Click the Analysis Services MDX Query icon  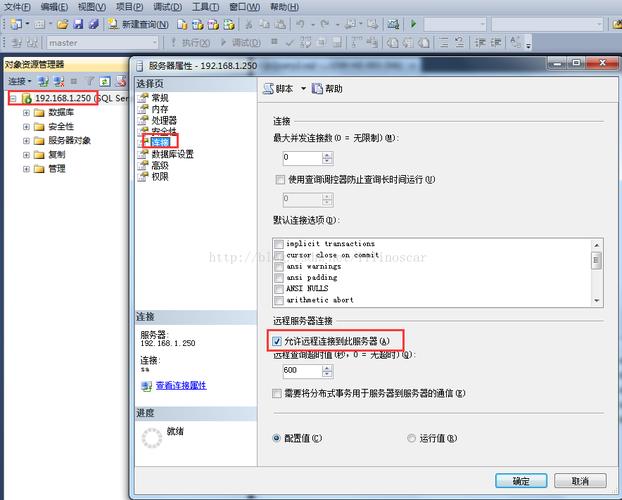[x=198, y=25]
